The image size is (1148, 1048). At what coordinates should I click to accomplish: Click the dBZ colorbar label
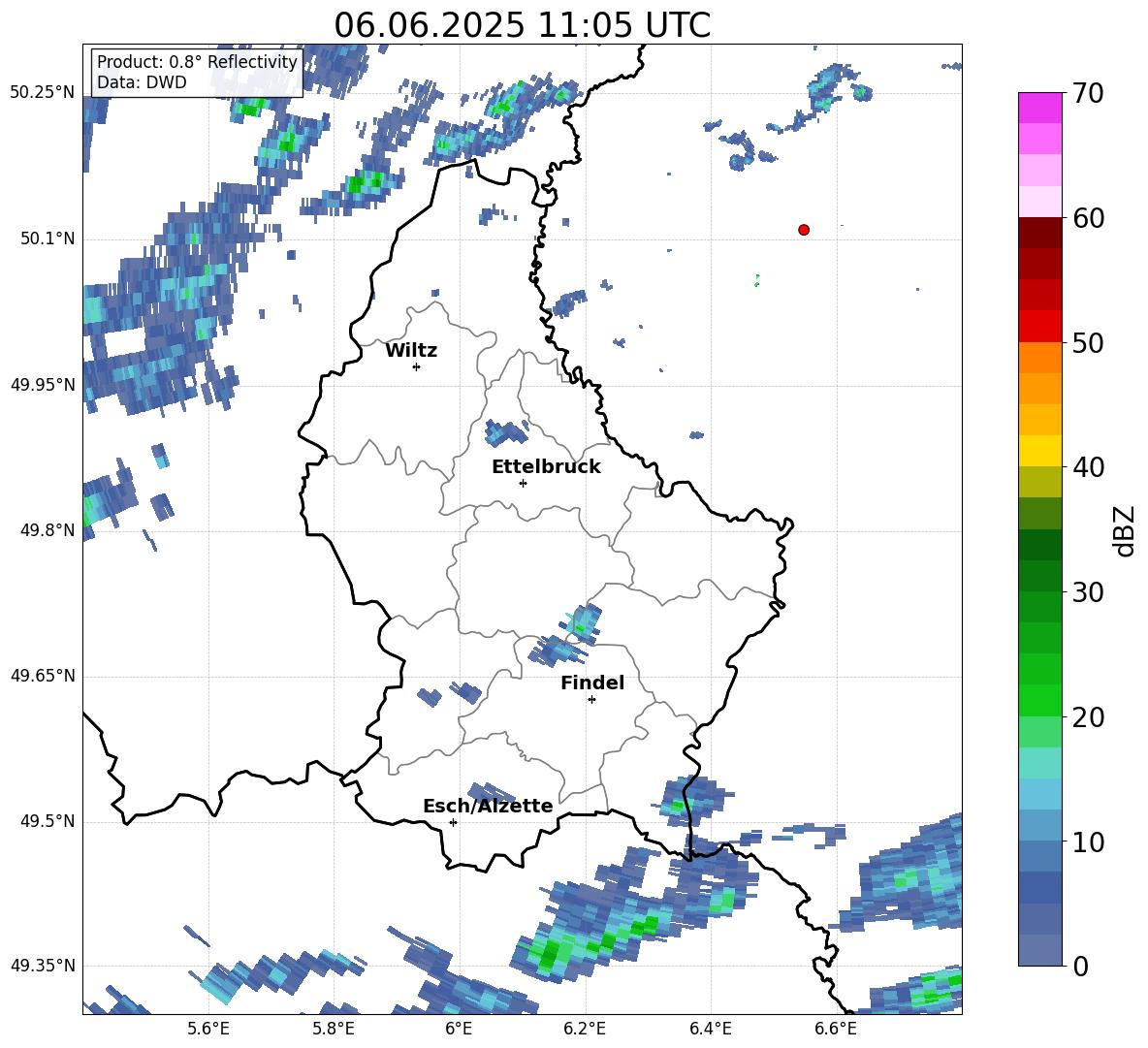point(1126,530)
